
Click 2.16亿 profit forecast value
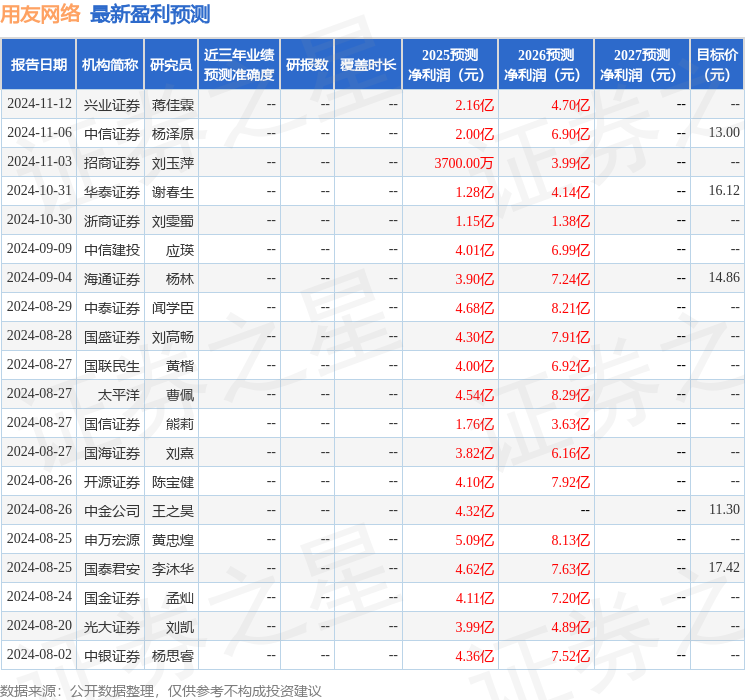point(475,105)
